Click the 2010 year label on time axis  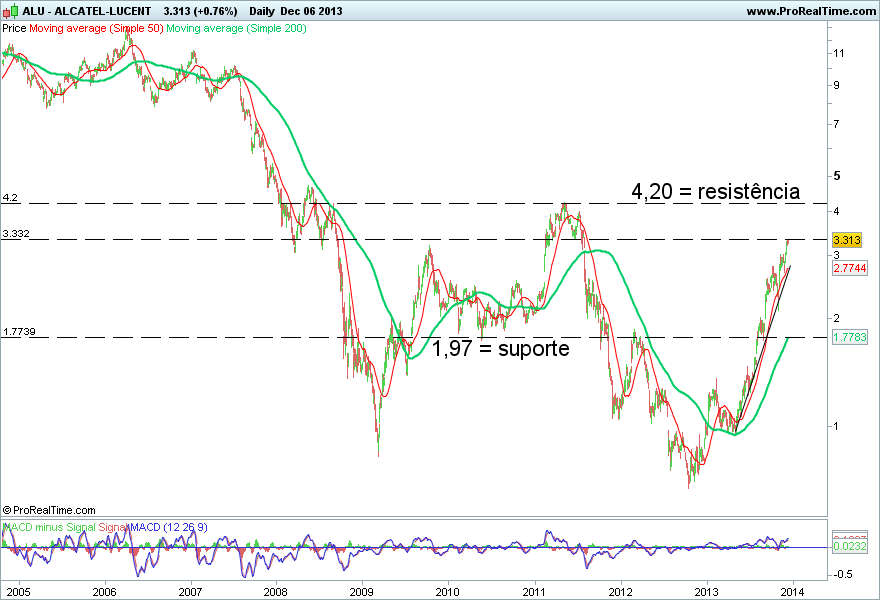447,592
